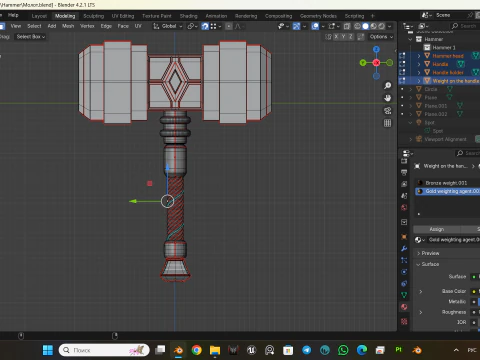The width and height of the screenshot is (480, 360).
Task: Open pivot point dropdown
Action: [x=192, y=26]
